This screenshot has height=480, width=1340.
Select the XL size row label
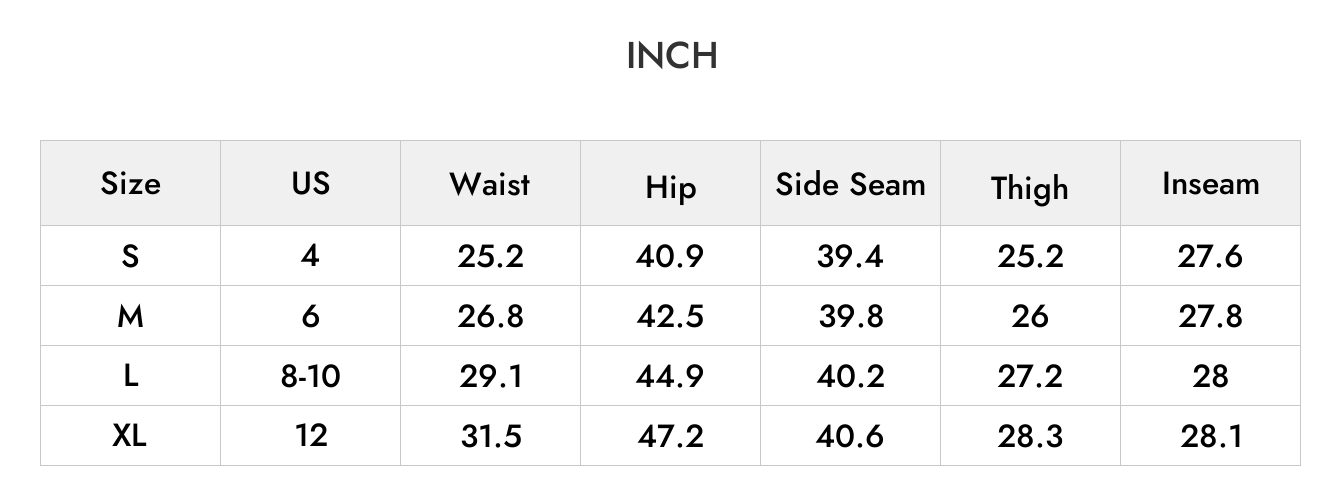coord(130,436)
